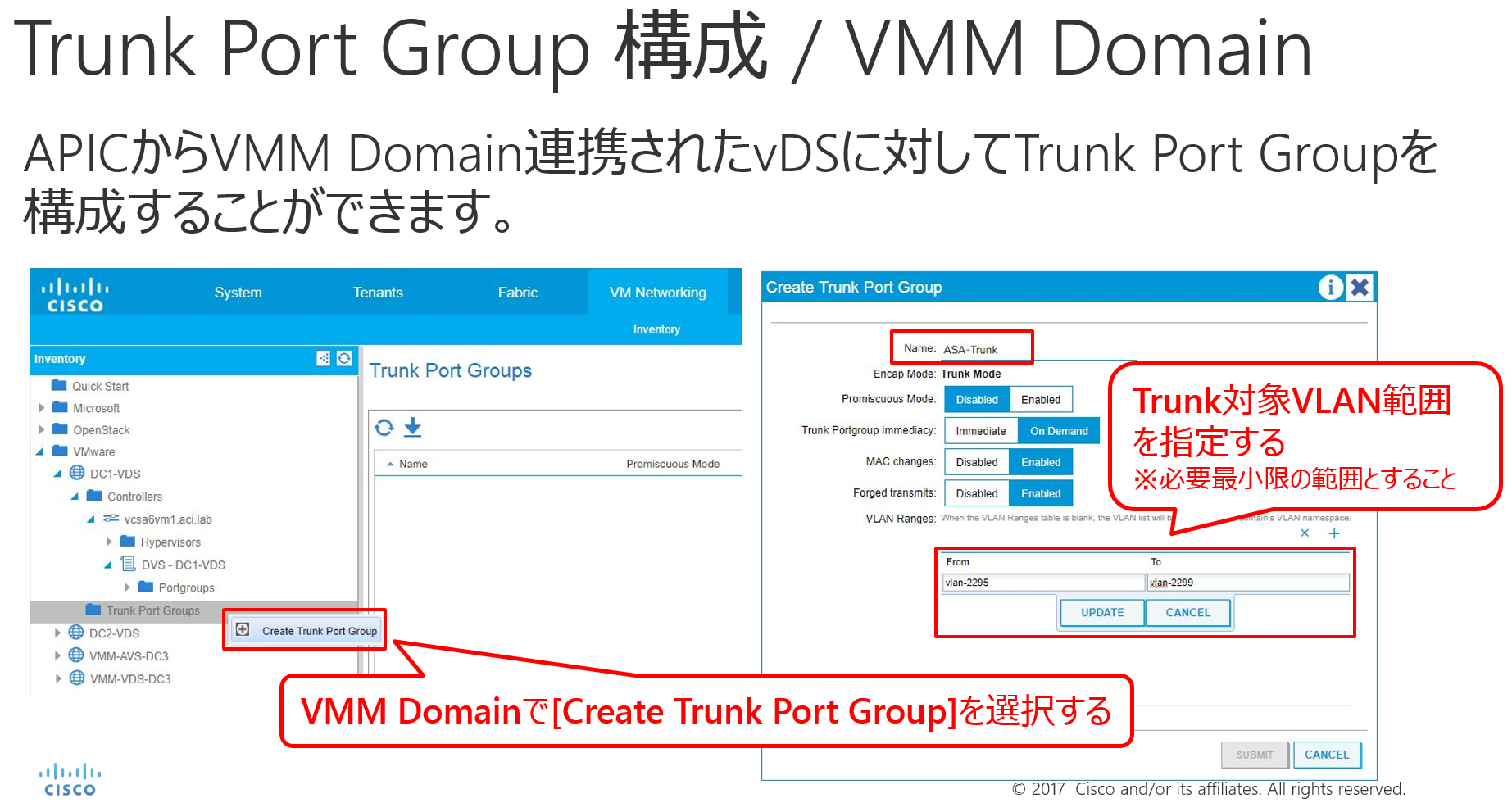This screenshot has height=812, width=1512.
Task: Click the Inventory panel refresh icon
Action: click(x=344, y=358)
